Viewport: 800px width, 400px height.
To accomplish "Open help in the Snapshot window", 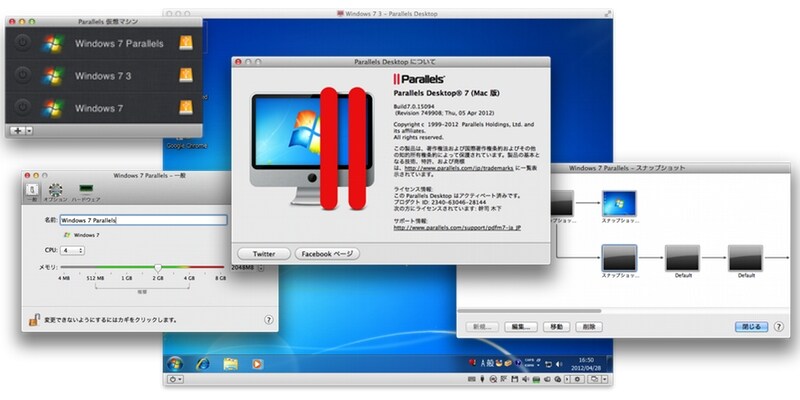I will pyautogui.click(x=779, y=327).
